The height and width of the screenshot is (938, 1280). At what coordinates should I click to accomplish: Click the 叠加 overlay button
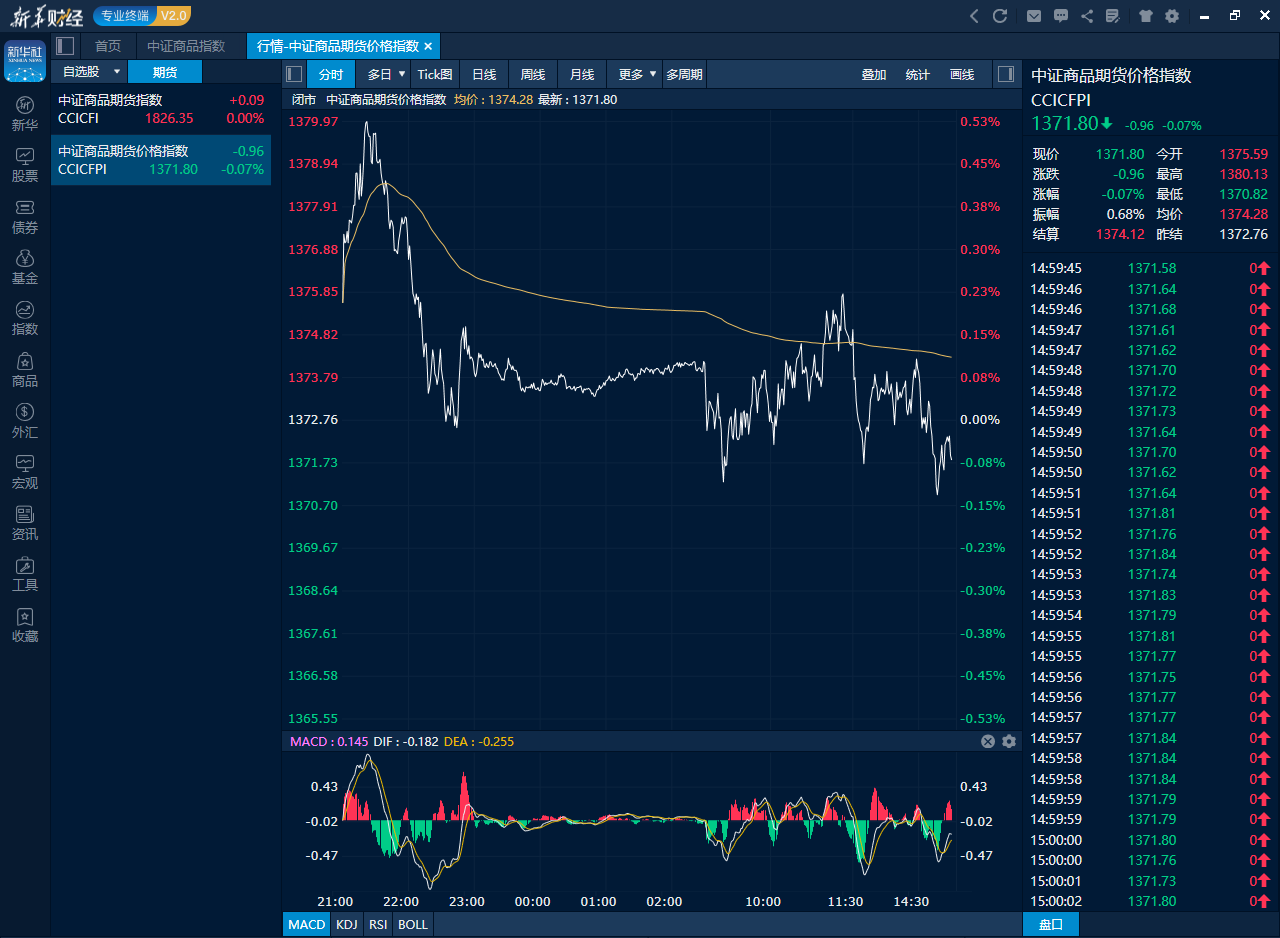[x=874, y=74]
